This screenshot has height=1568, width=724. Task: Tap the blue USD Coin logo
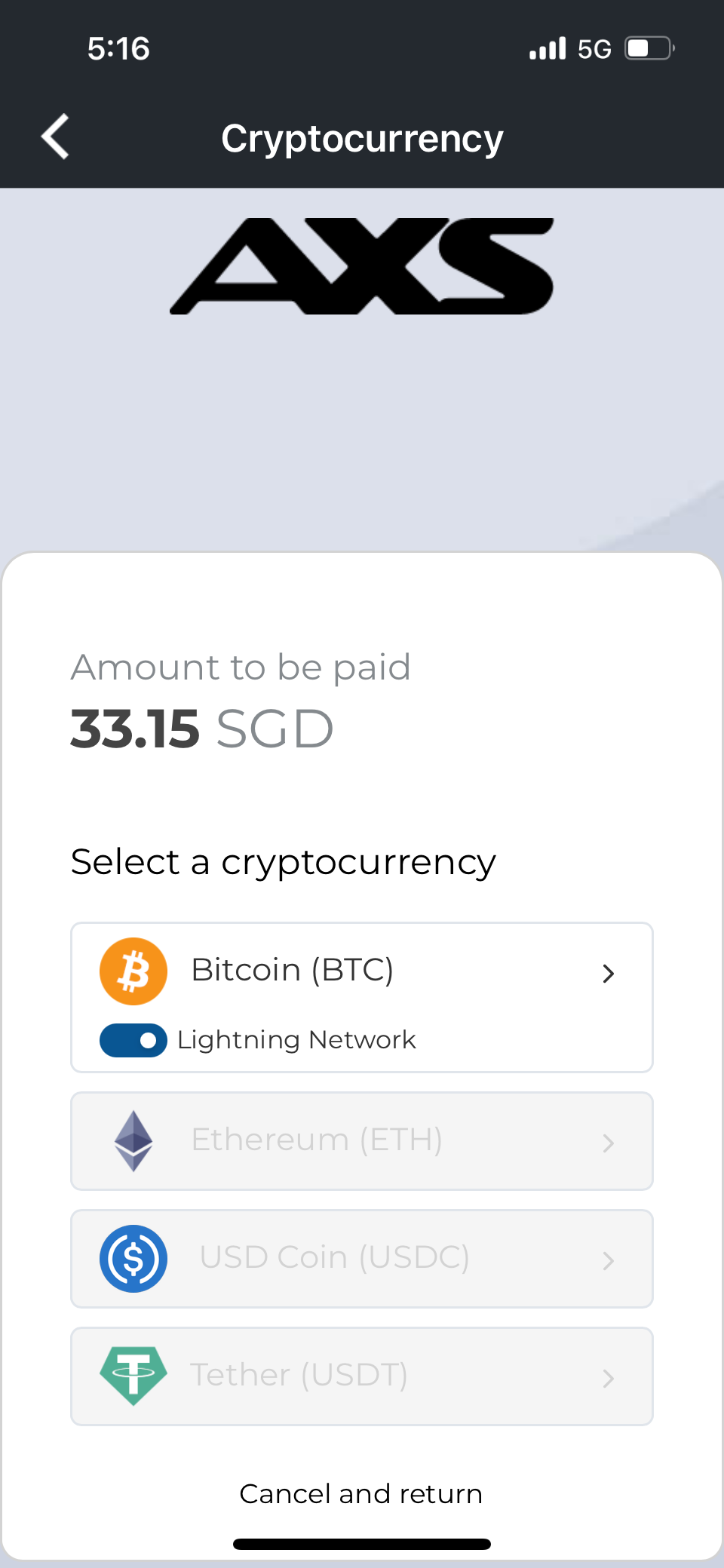click(x=133, y=1258)
